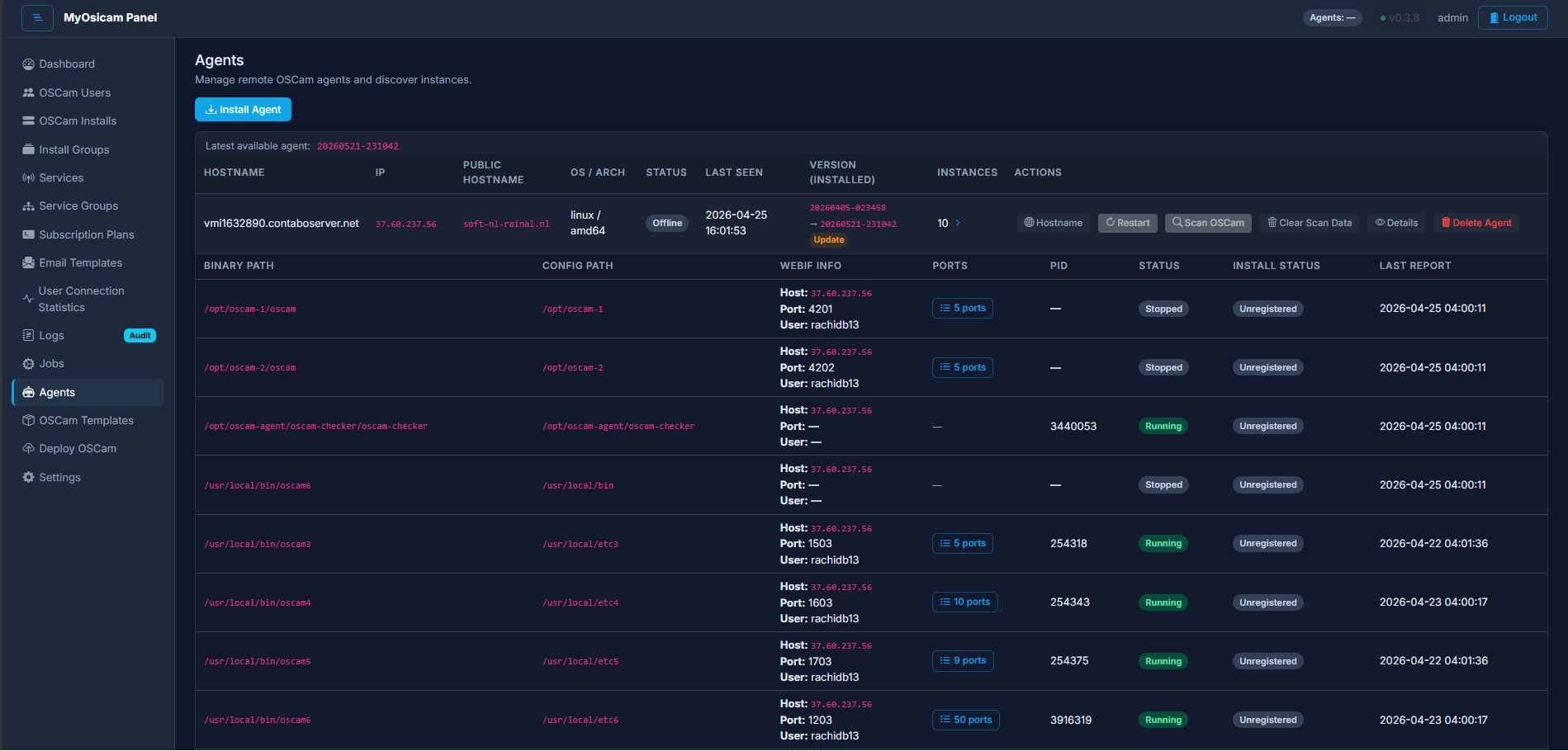Click the Email Templates envelope icon

click(28, 262)
